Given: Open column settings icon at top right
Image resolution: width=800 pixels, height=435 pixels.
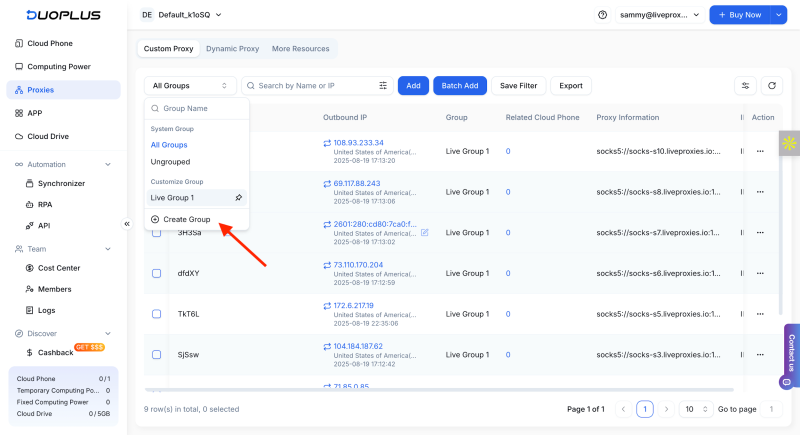Looking at the screenshot, I should click(745, 86).
